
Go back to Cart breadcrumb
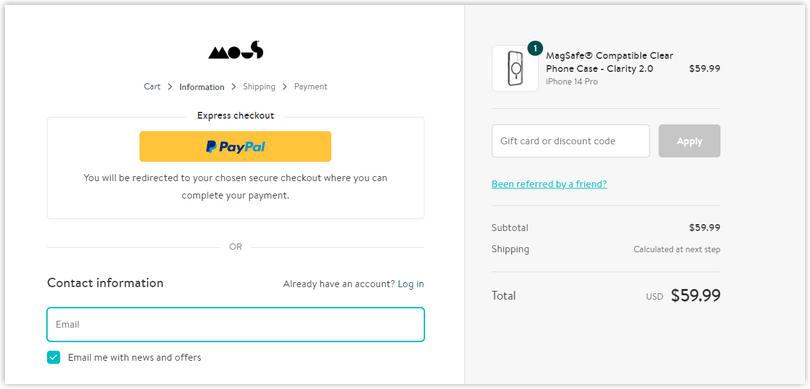click(x=152, y=87)
